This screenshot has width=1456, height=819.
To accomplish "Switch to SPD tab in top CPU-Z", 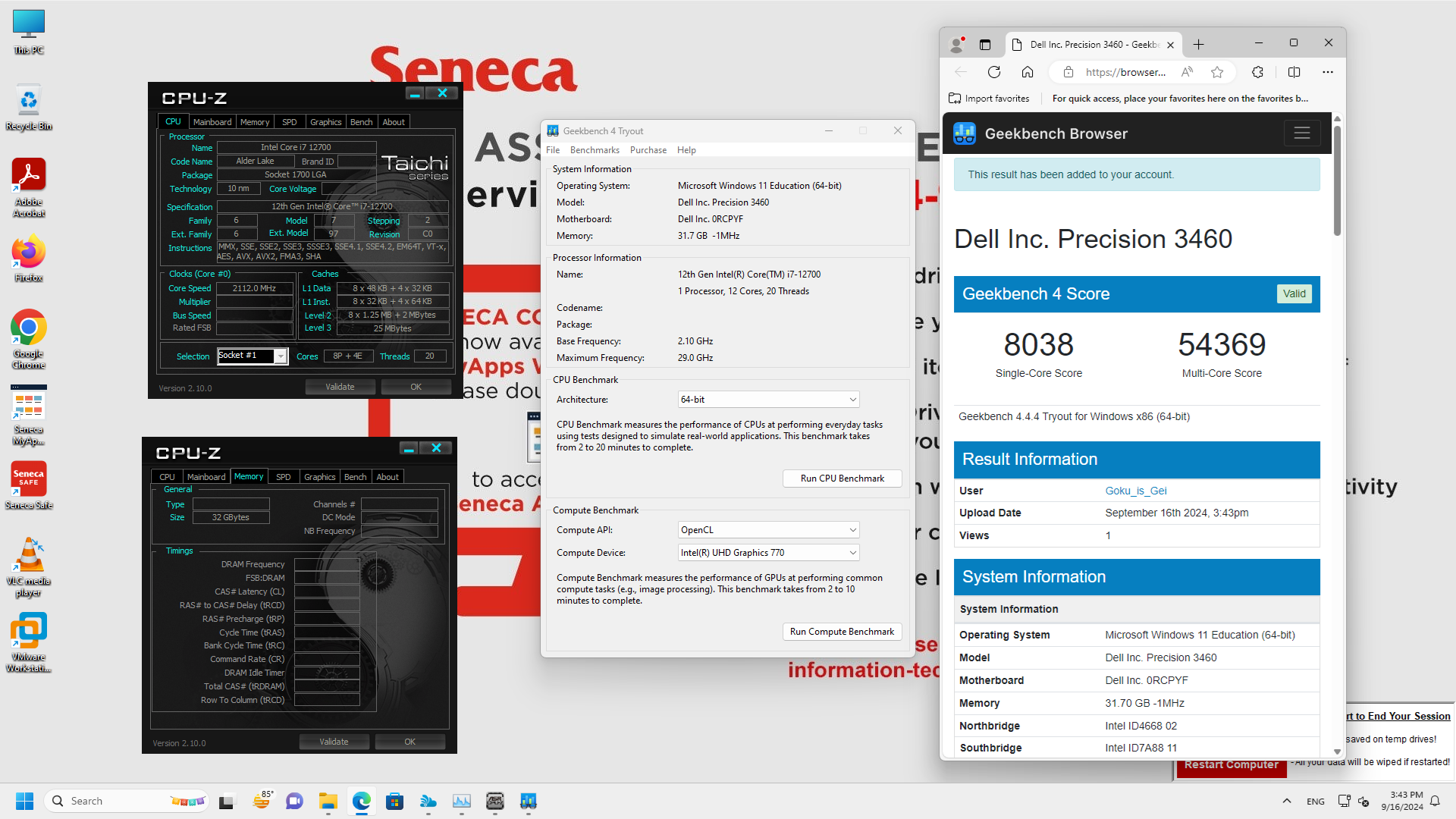I will (x=289, y=122).
